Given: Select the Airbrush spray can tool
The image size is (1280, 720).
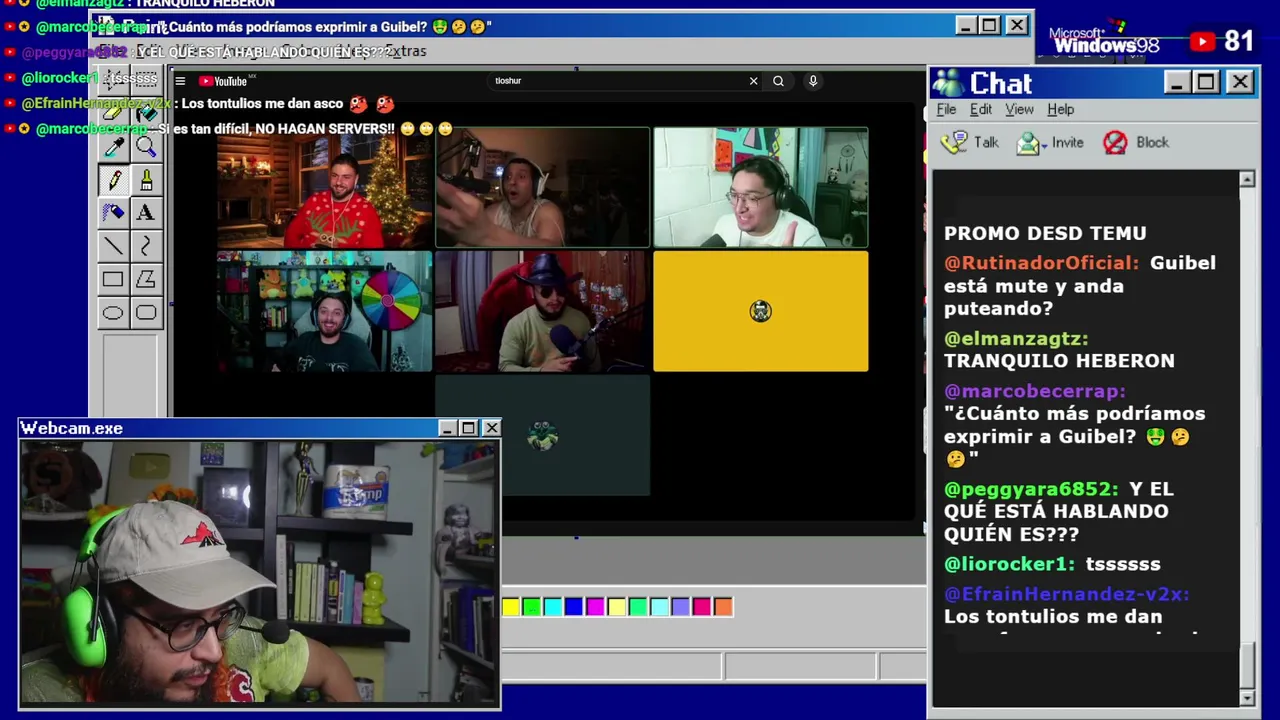Looking at the screenshot, I should (x=113, y=213).
